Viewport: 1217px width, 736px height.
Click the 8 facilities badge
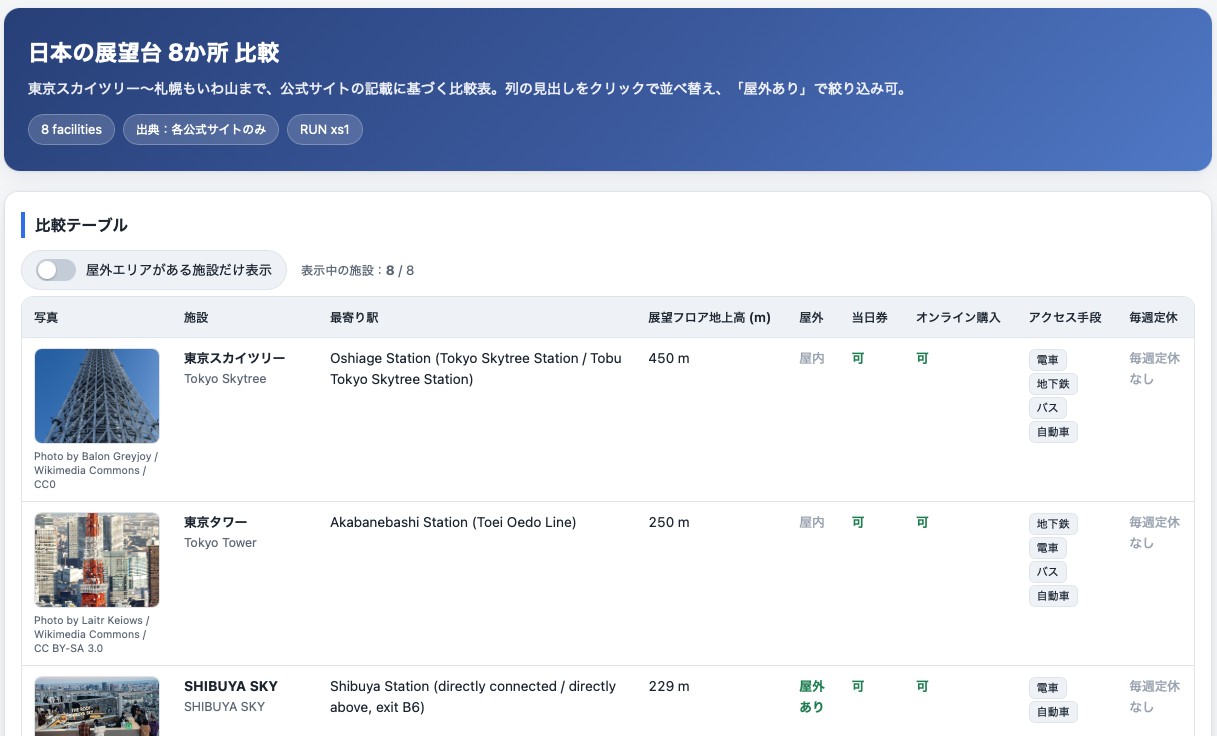71,130
